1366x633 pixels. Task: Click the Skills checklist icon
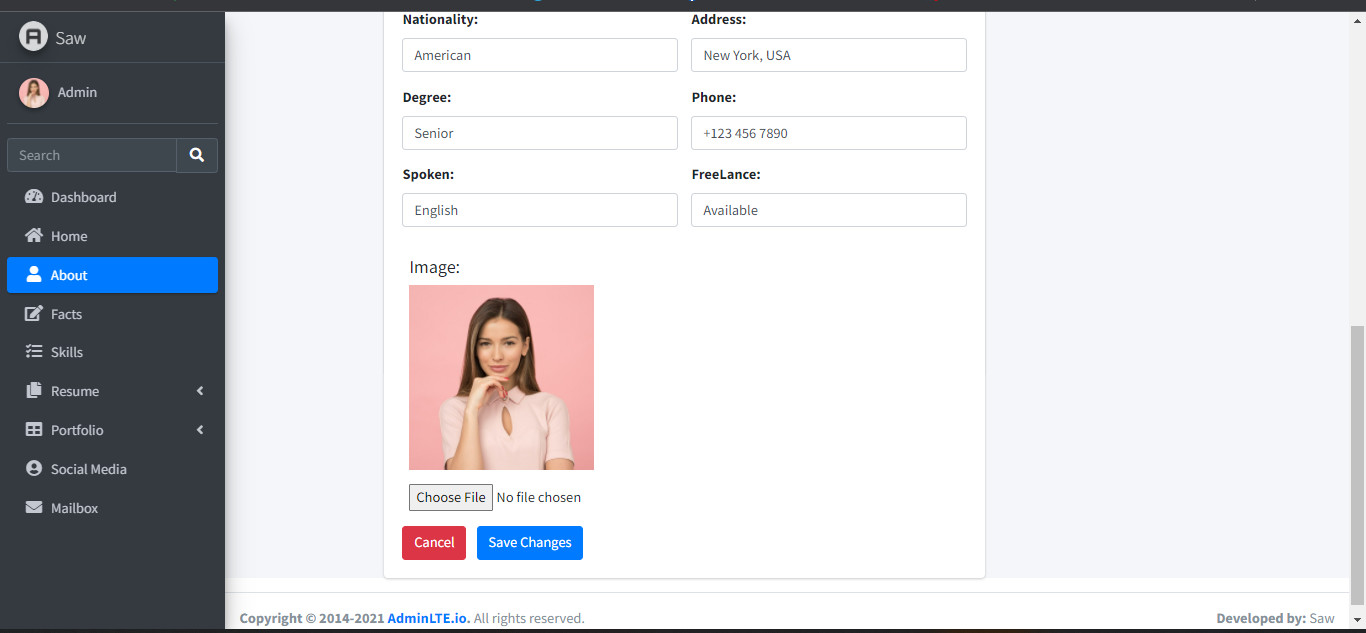[34, 352]
